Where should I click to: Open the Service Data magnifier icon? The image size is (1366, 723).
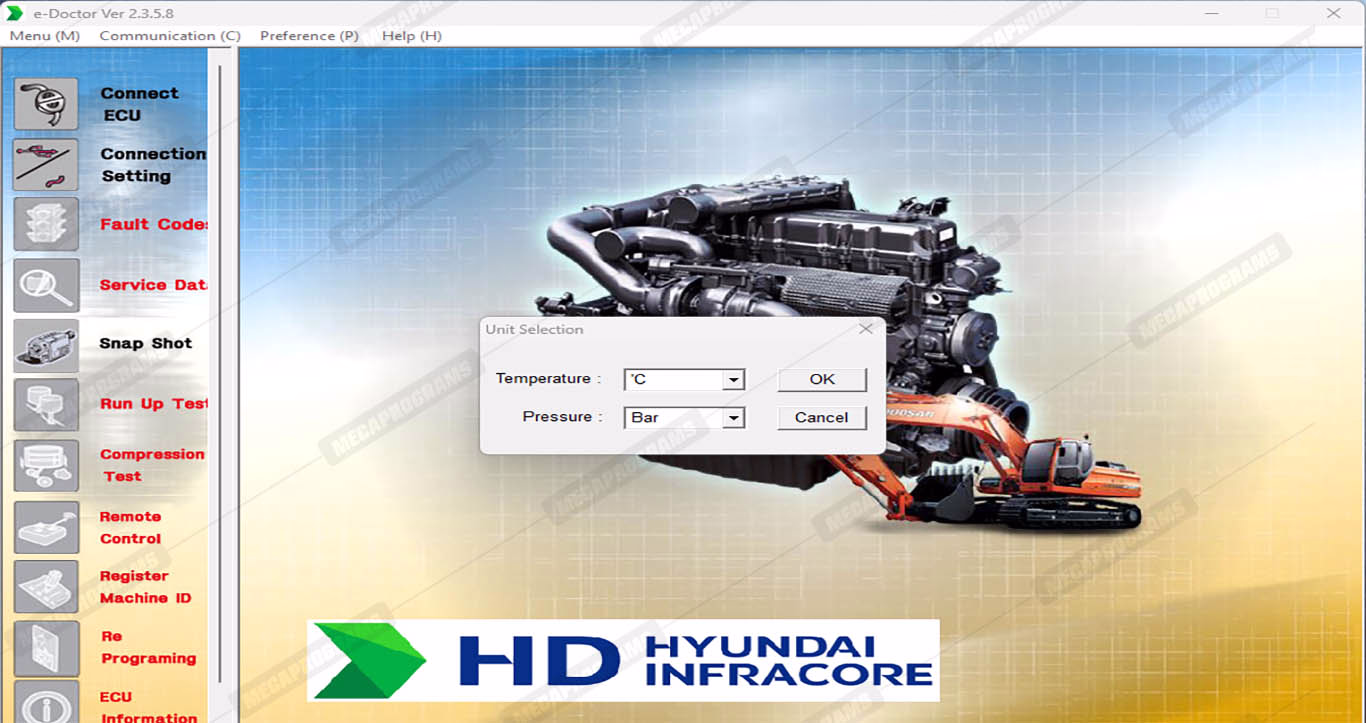pos(46,285)
